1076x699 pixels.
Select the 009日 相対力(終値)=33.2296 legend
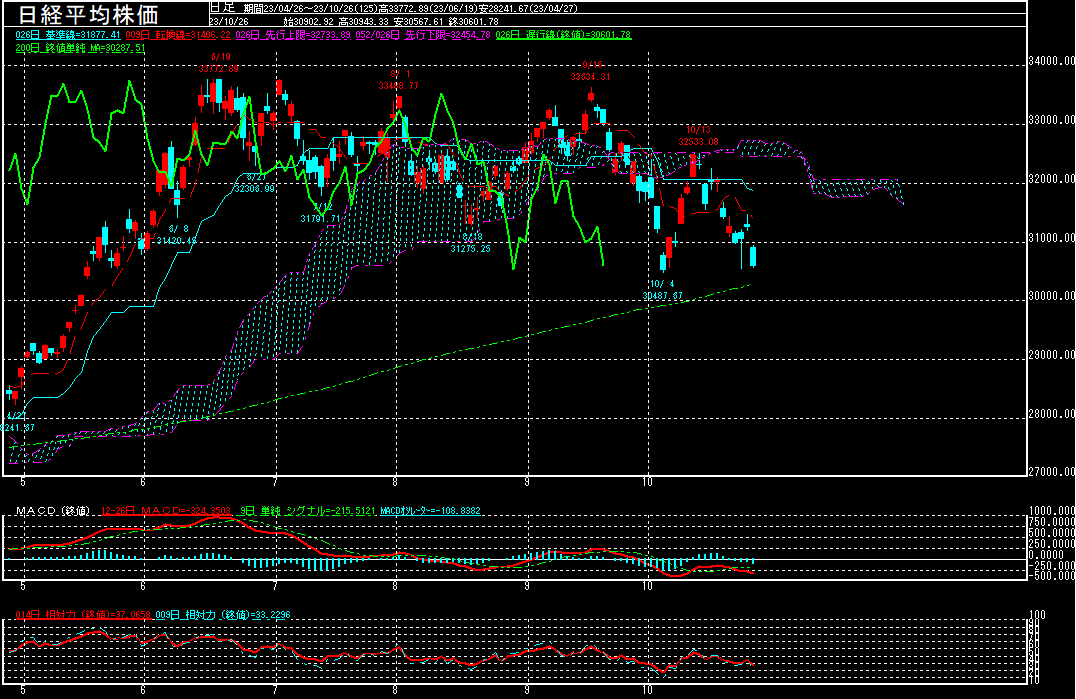[x=223, y=615]
